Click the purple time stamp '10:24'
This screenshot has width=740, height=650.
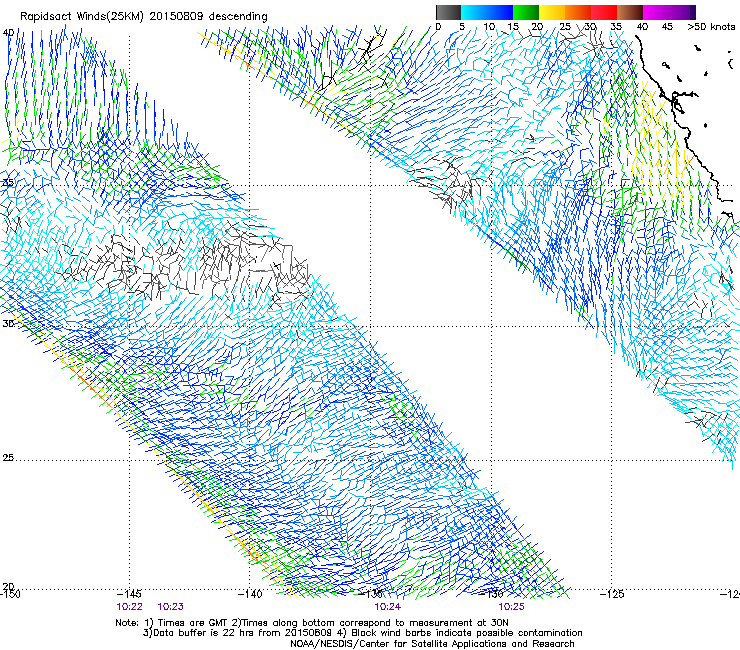point(387,607)
